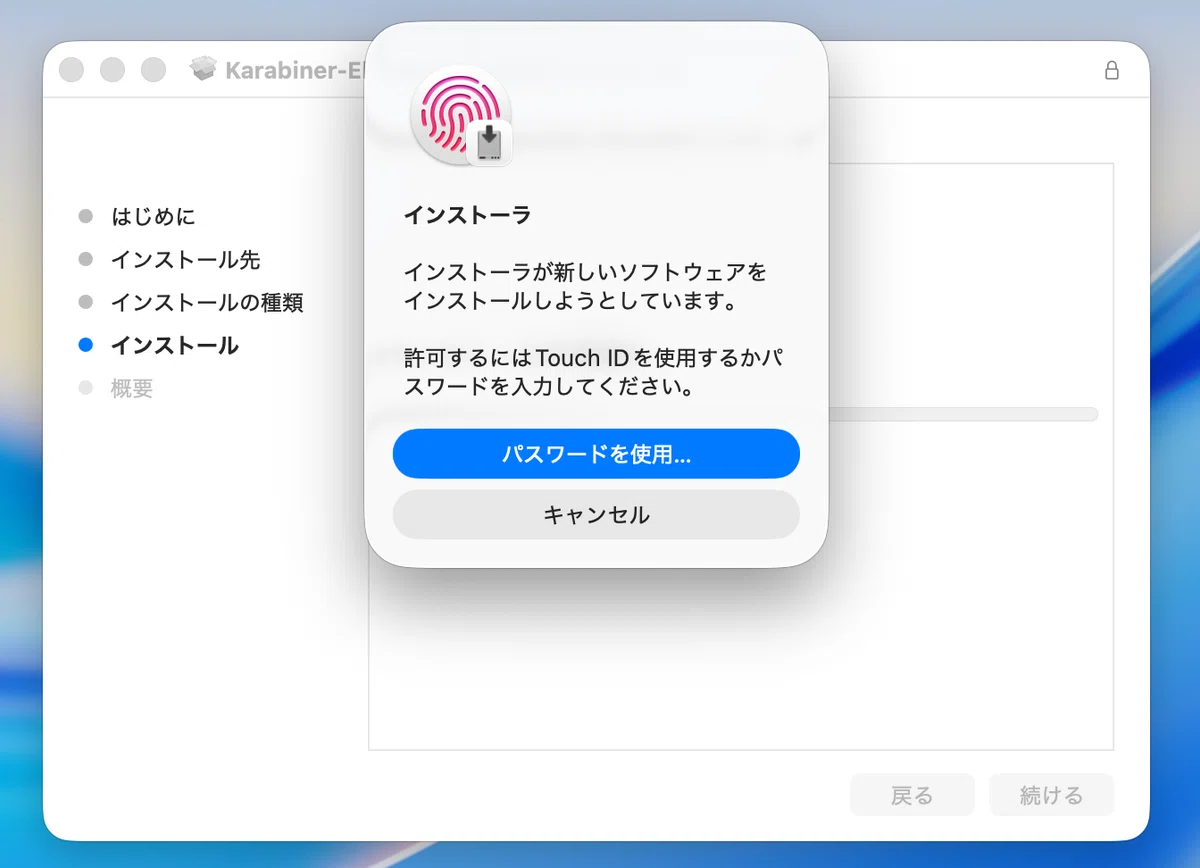
Task: Click the Touch ID permission message text
Action: [593, 372]
